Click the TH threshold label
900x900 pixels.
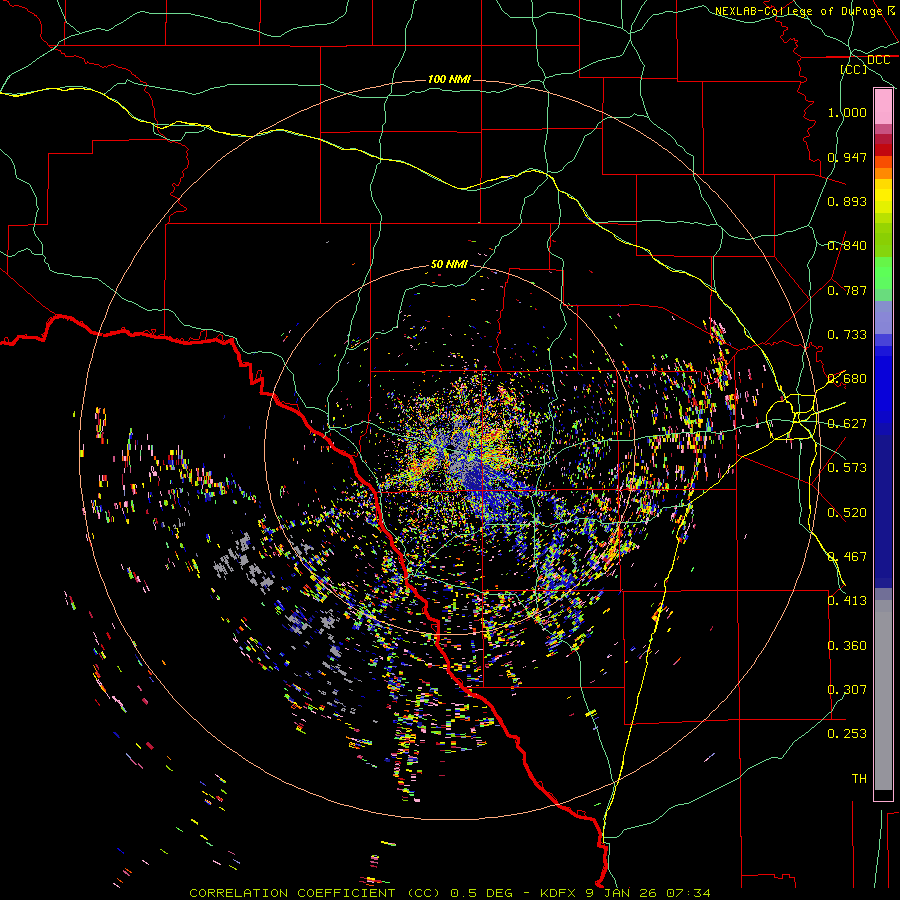859,779
